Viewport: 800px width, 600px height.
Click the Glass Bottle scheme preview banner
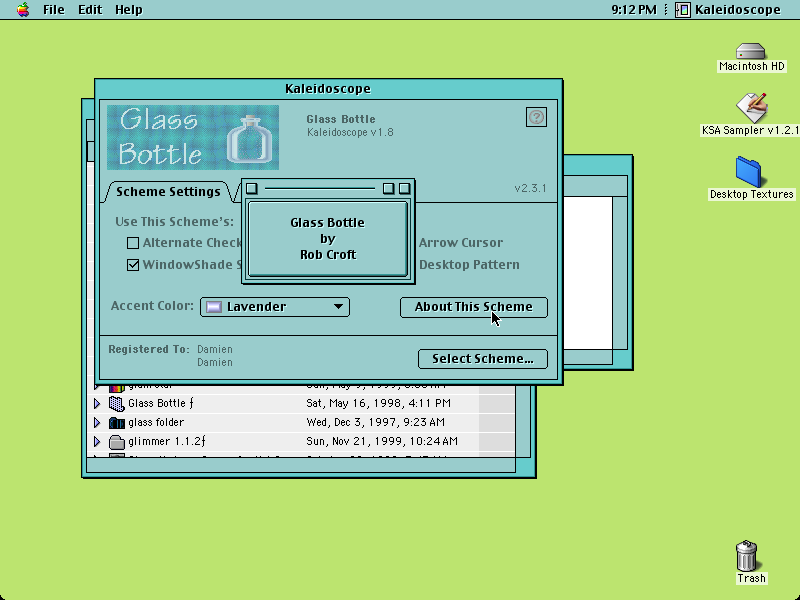pos(193,137)
